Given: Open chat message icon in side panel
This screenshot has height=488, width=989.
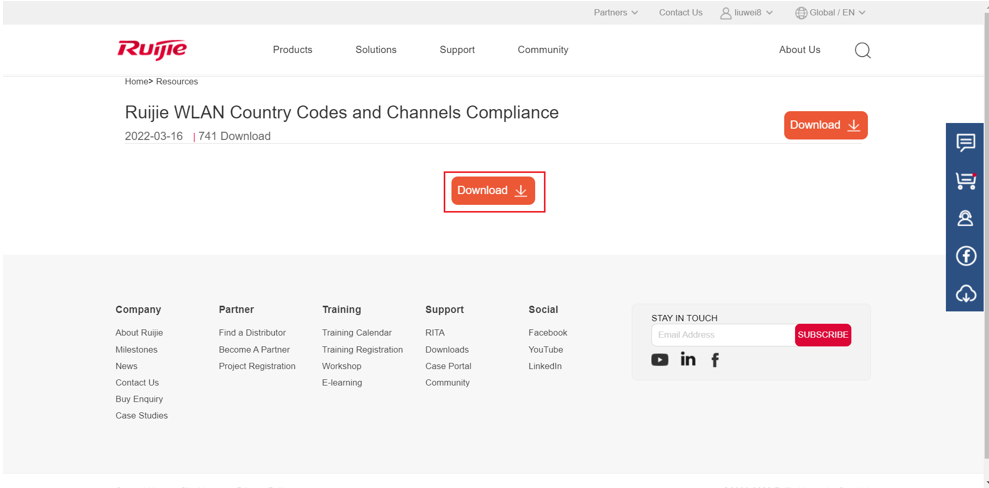Looking at the screenshot, I should click(966, 142).
